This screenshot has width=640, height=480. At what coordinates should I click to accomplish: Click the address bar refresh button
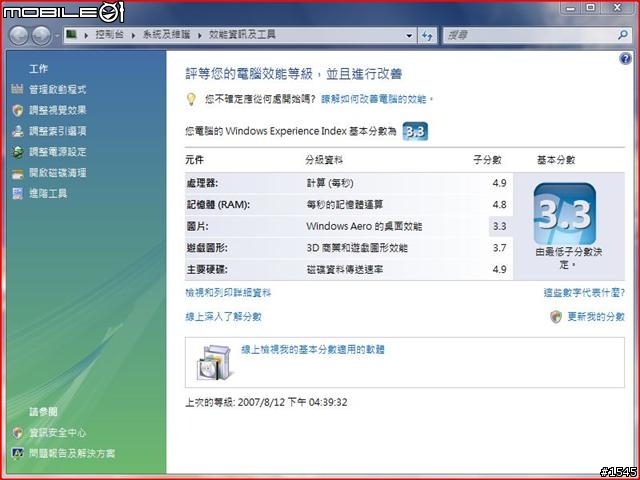click(427, 36)
